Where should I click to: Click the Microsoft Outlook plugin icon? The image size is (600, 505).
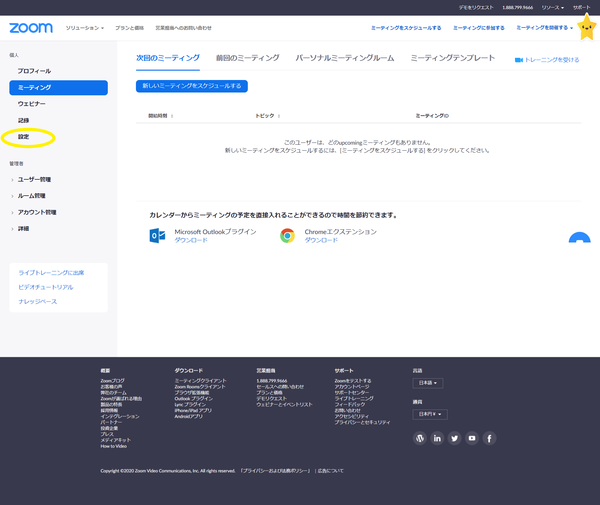[x=157, y=235]
